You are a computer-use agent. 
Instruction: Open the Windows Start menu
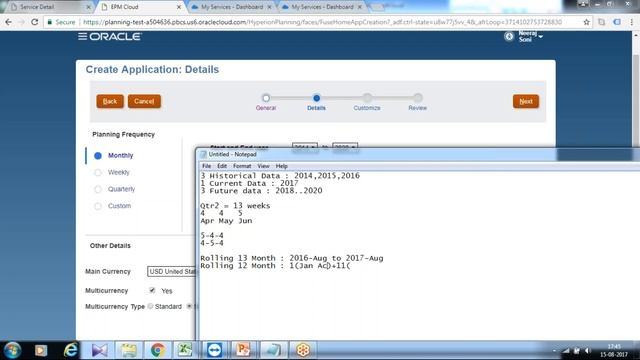(13, 350)
